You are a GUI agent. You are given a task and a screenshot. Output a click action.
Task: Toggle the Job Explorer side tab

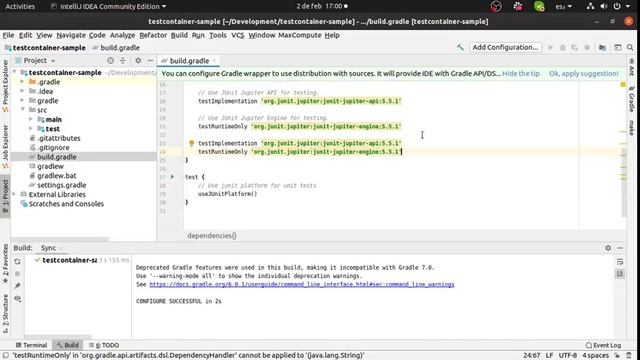(x=5, y=147)
